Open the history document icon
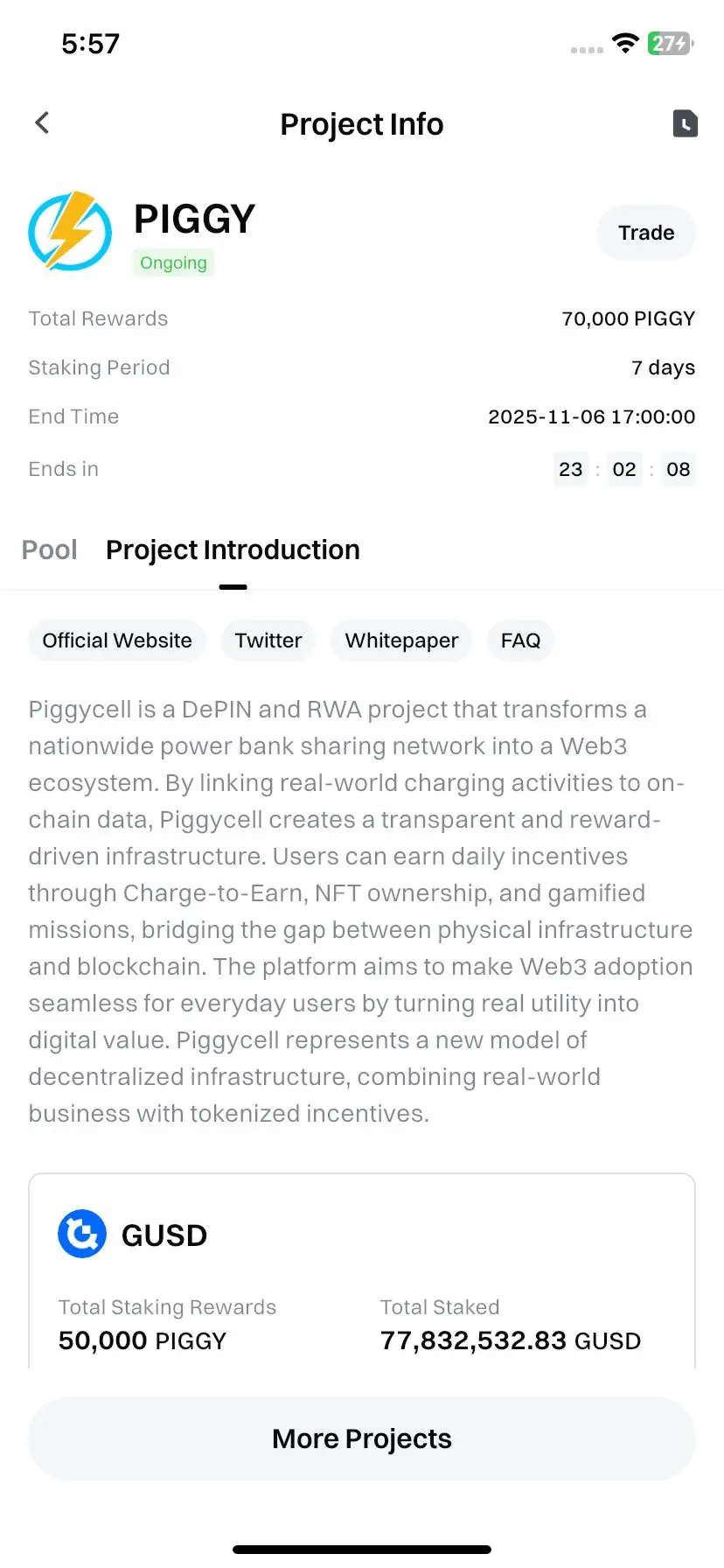The height and width of the screenshot is (1568, 724). pos(685,124)
